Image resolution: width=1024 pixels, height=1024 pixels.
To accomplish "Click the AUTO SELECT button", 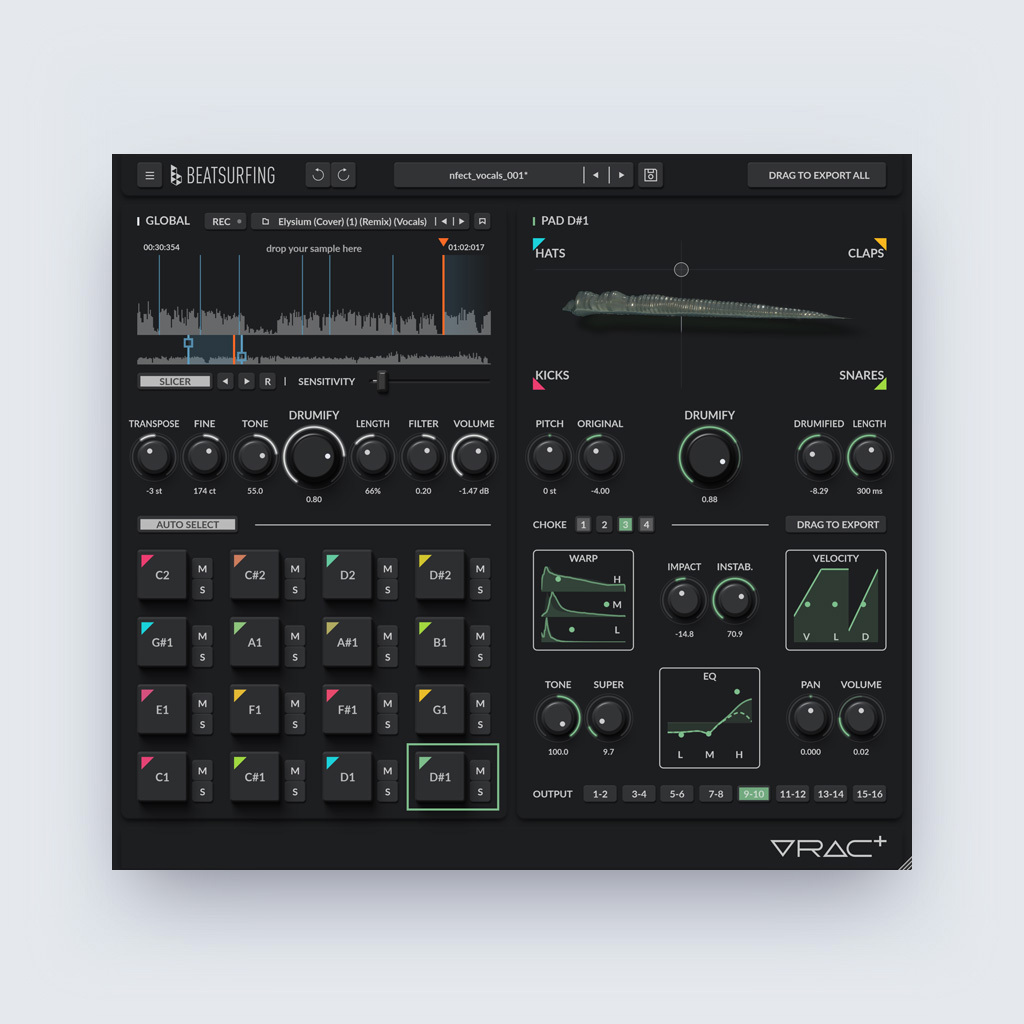I will [x=187, y=524].
